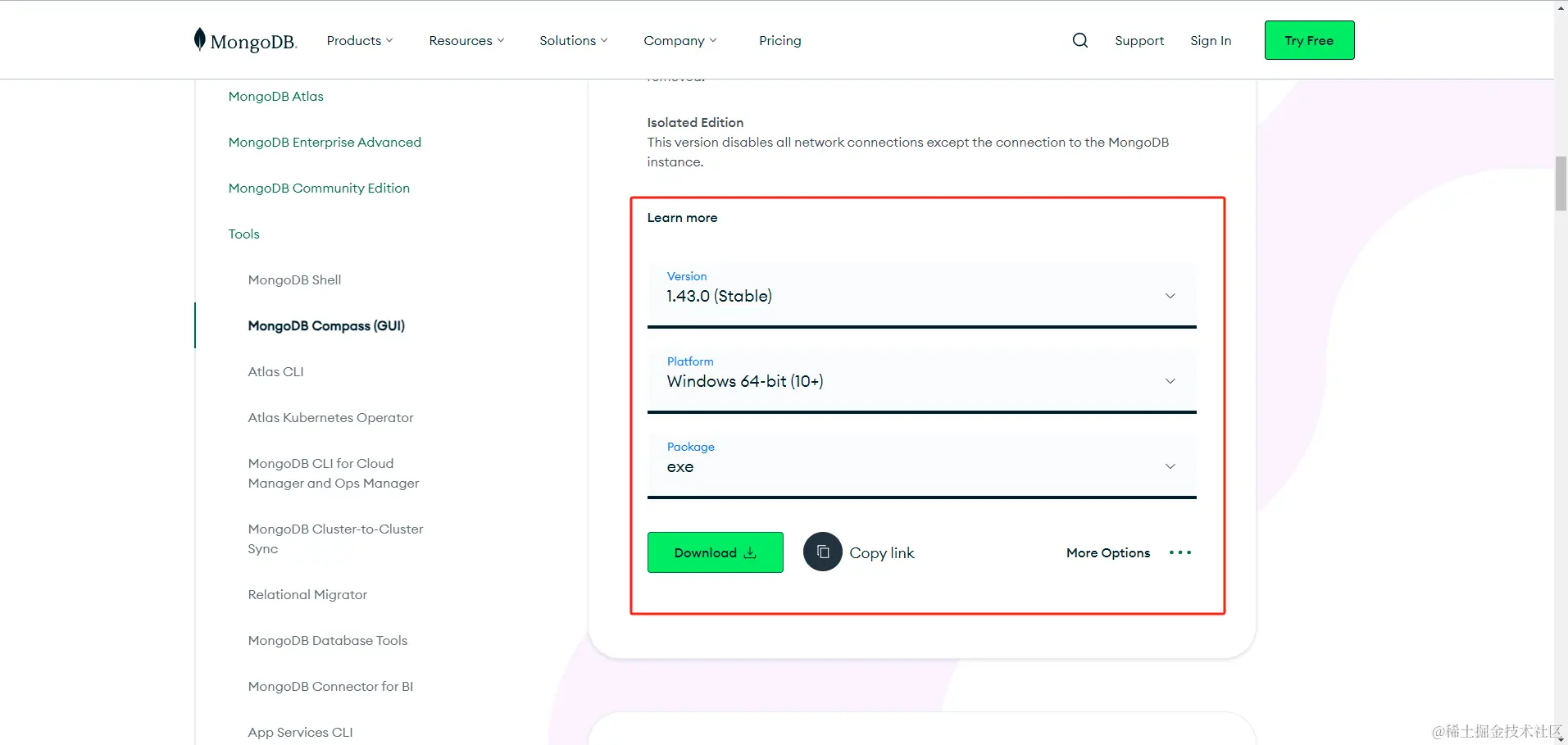Click Sign In
The image size is (1568, 745).
point(1211,40)
